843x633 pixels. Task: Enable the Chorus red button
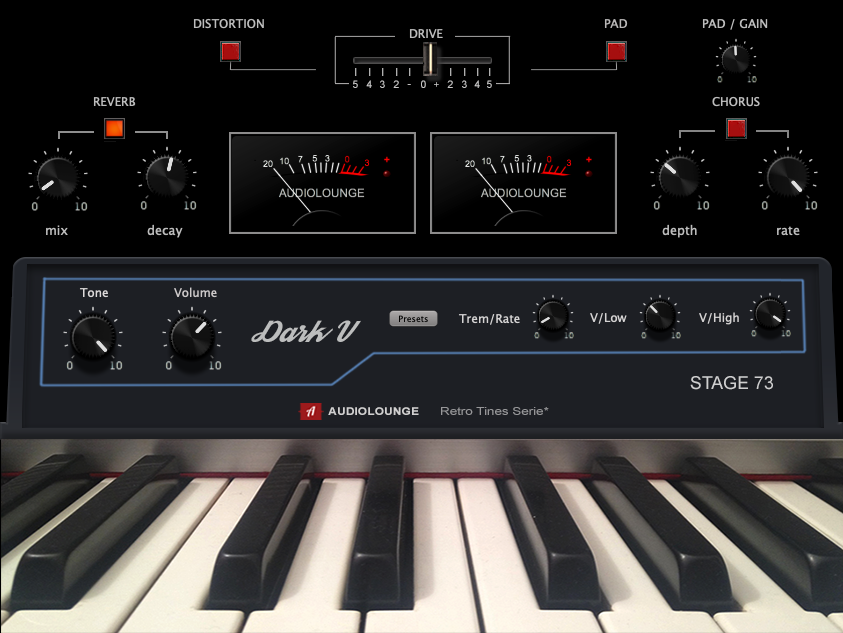point(736,129)
